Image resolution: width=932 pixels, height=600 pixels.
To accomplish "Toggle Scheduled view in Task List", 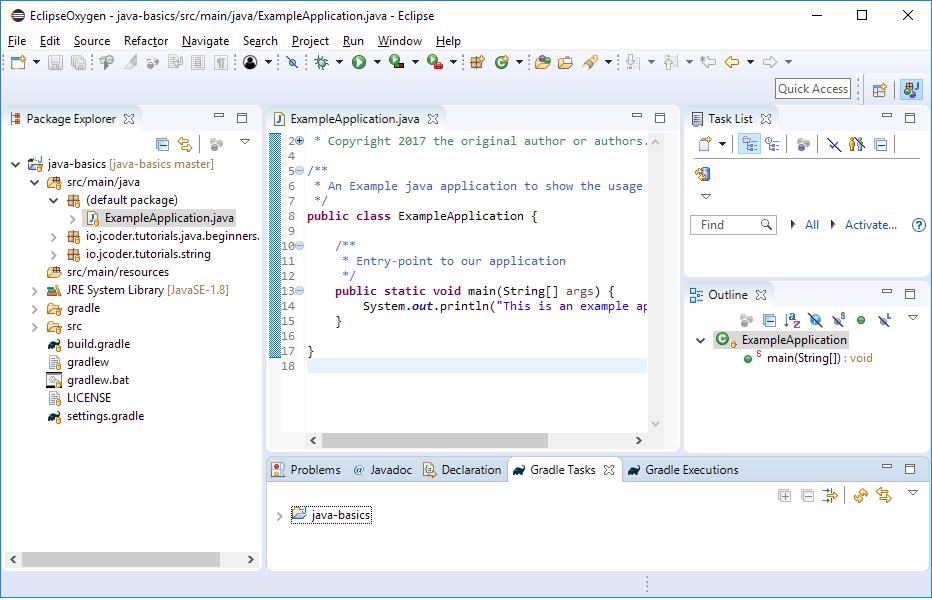I will tap(772, 144).
